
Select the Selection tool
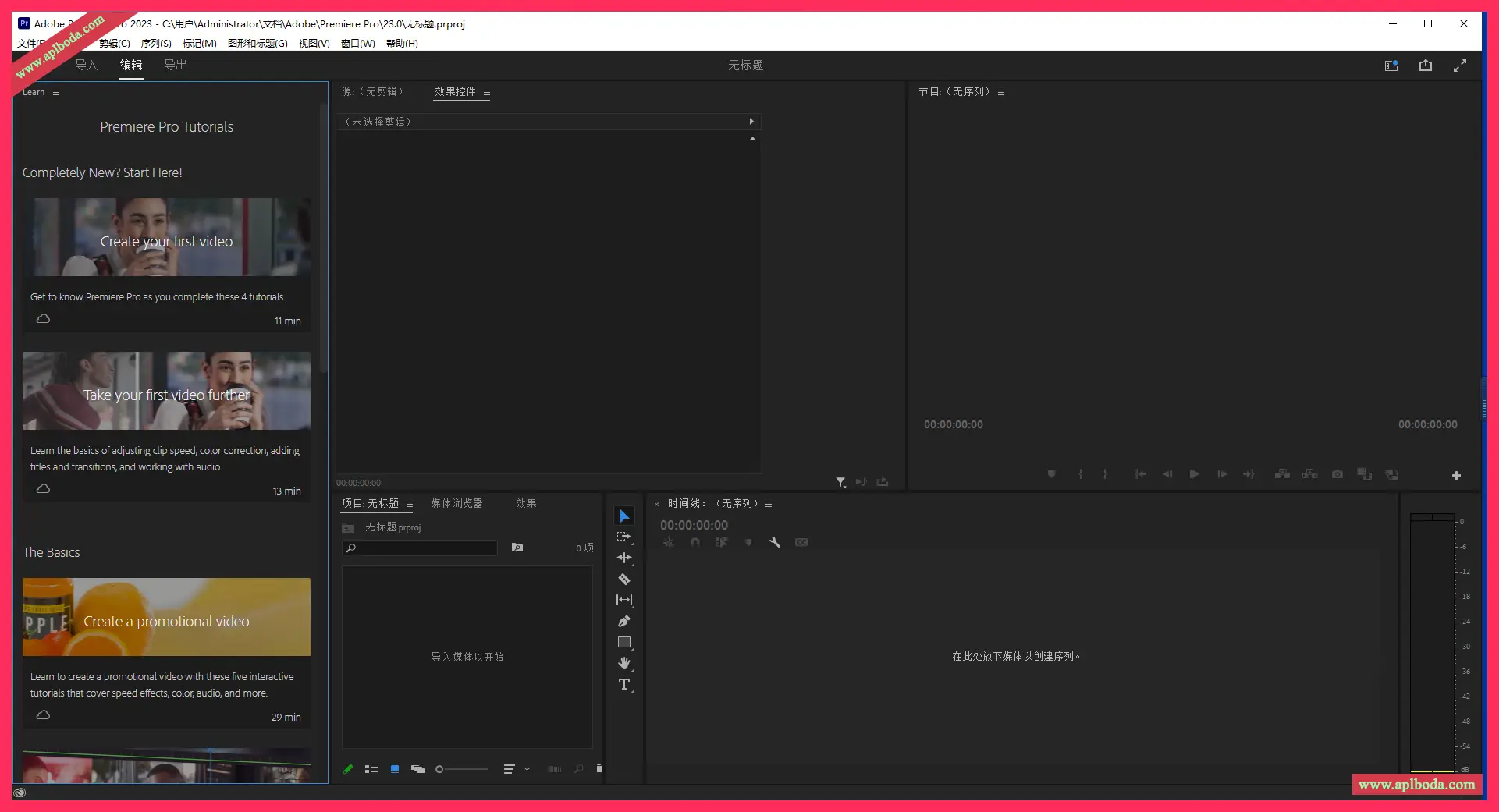623,516
